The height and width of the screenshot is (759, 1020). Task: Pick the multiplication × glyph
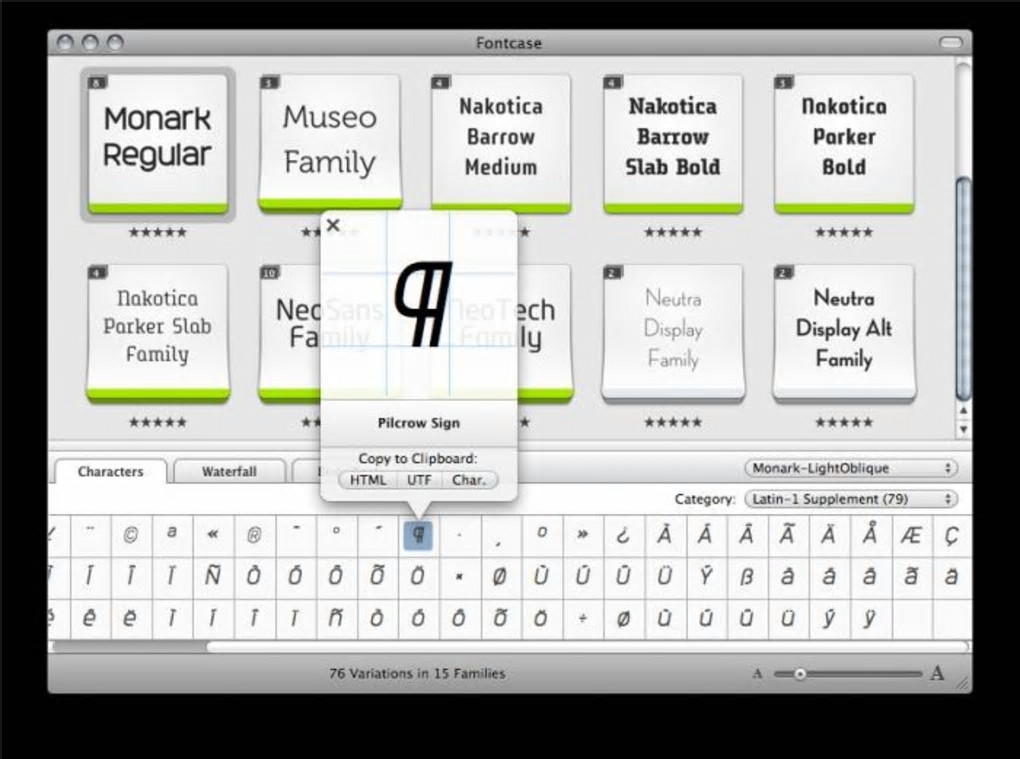(459, 576)
